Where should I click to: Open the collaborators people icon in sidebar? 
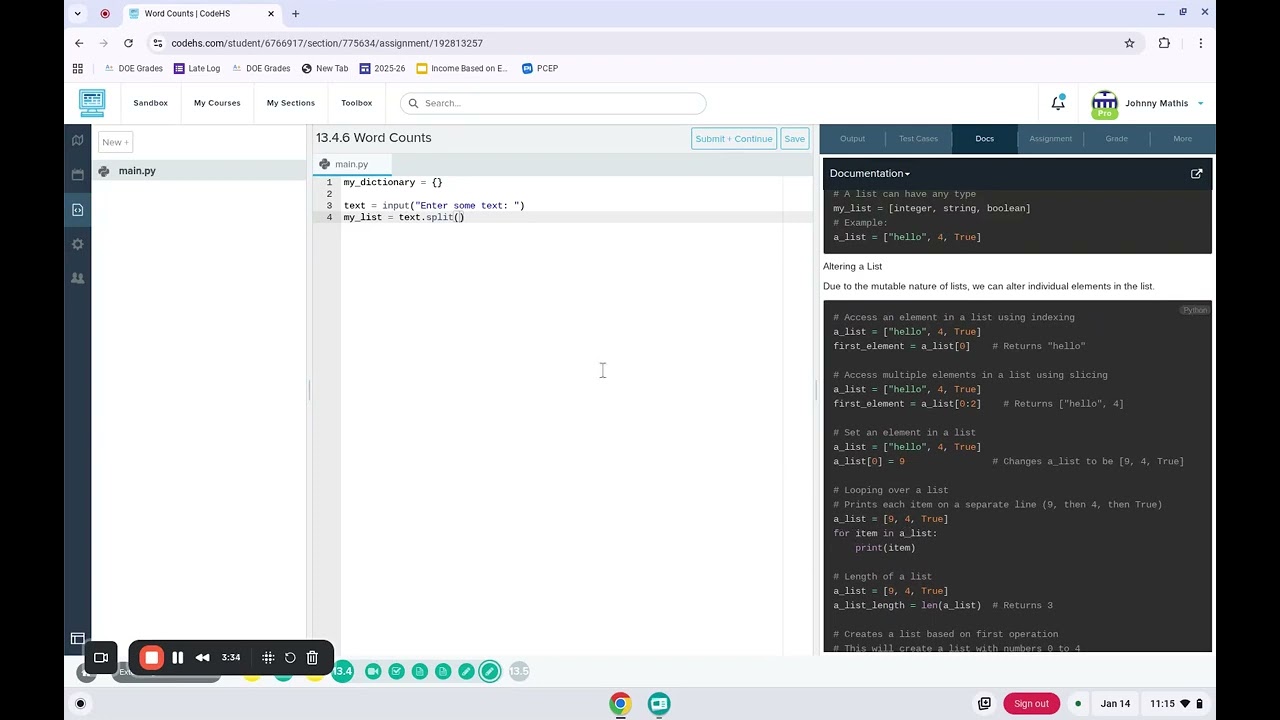point(78,278)
